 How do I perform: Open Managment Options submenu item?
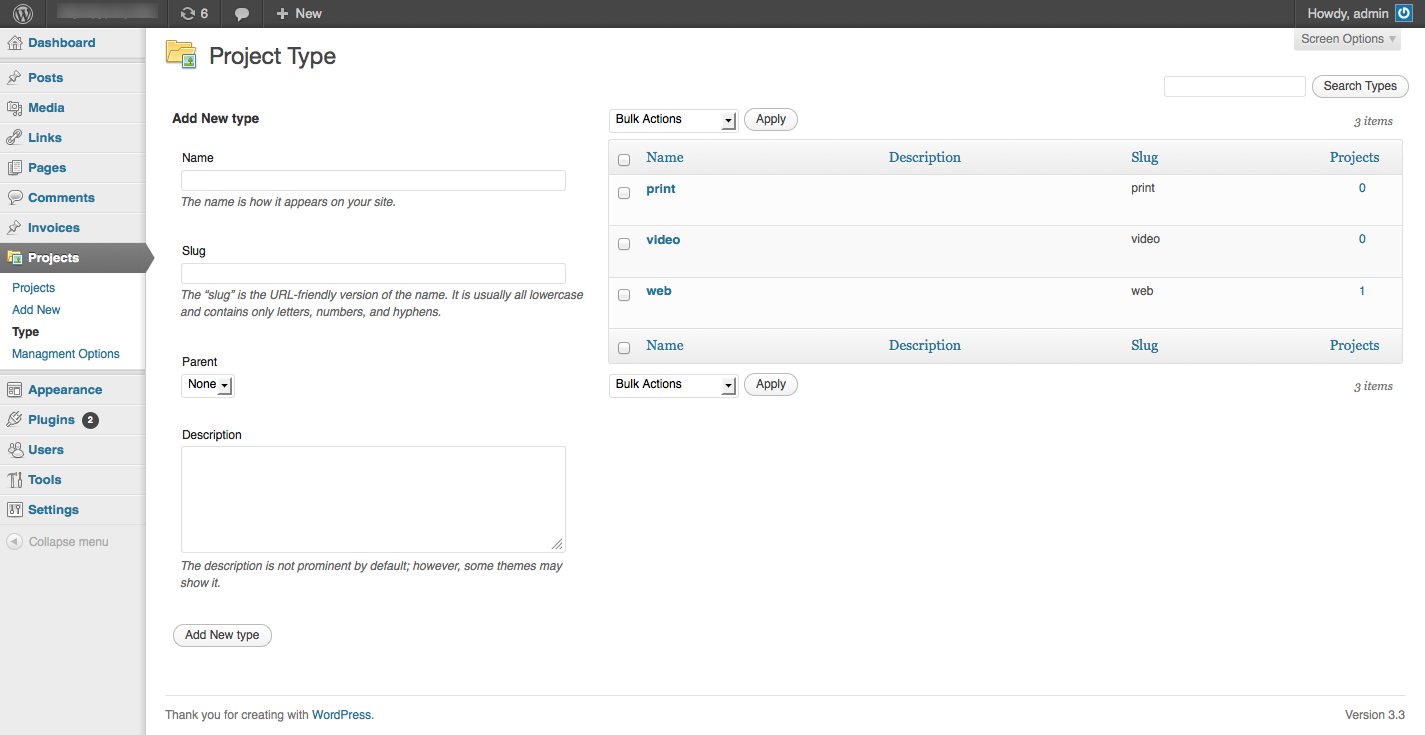click(66, 354)
